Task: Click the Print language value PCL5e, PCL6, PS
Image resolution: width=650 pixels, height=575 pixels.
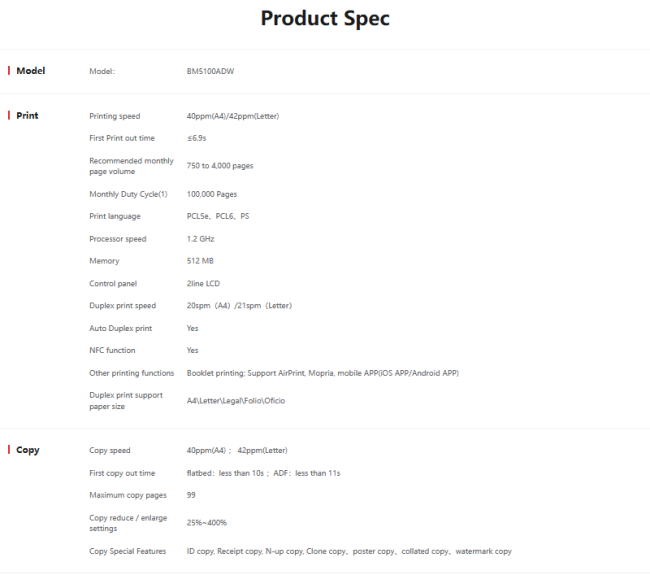Action: point(218,216)
